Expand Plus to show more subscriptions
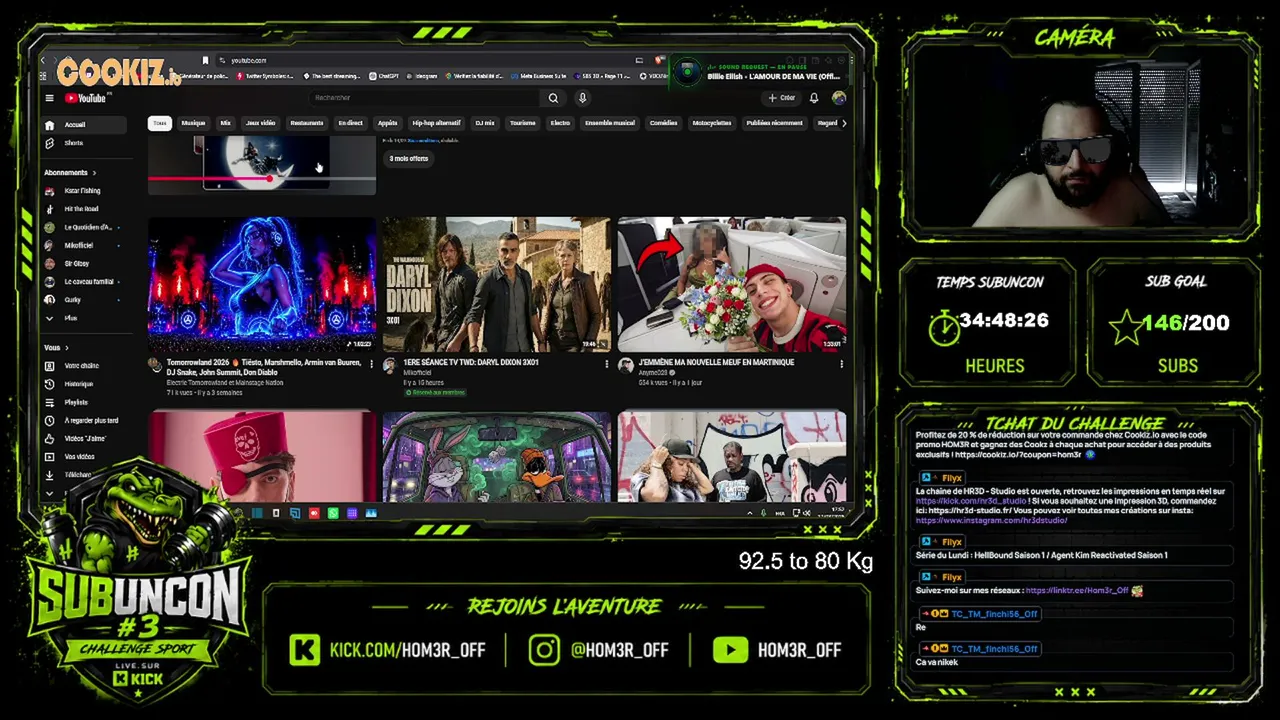This screenshot has height=720, width=1280. click(86, 318)
